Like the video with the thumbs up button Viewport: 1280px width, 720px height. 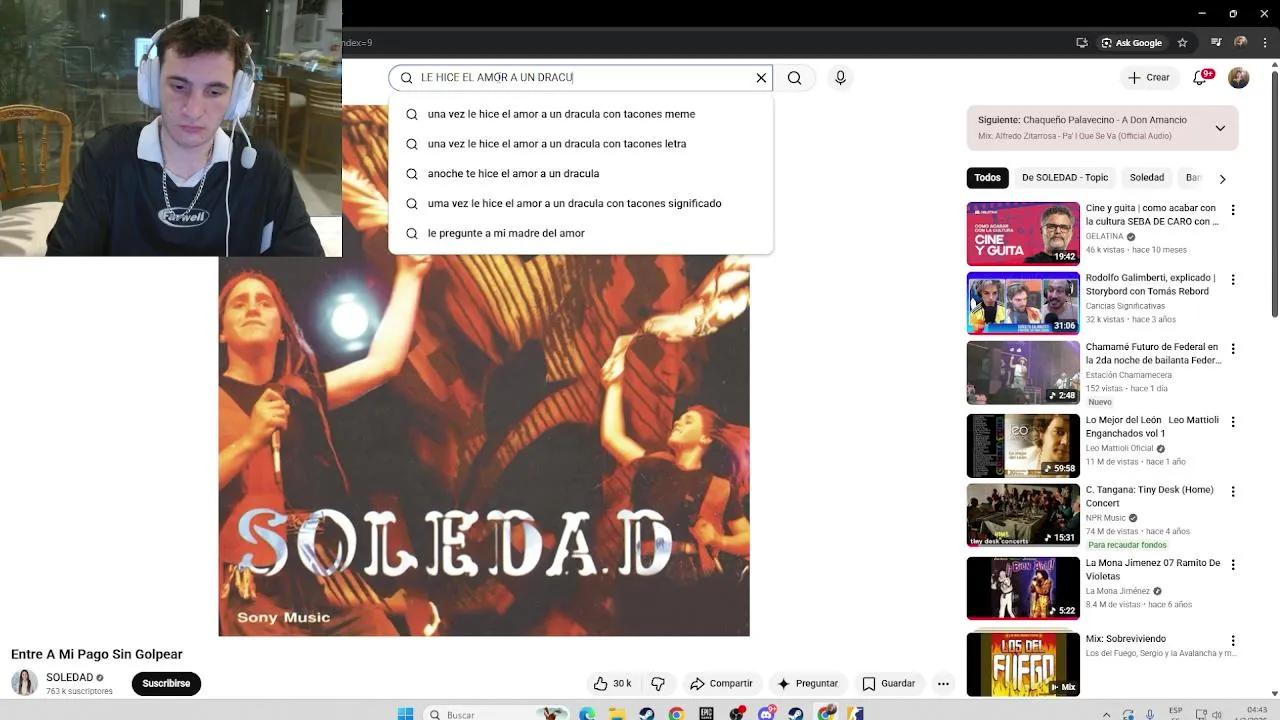[612, 684]
